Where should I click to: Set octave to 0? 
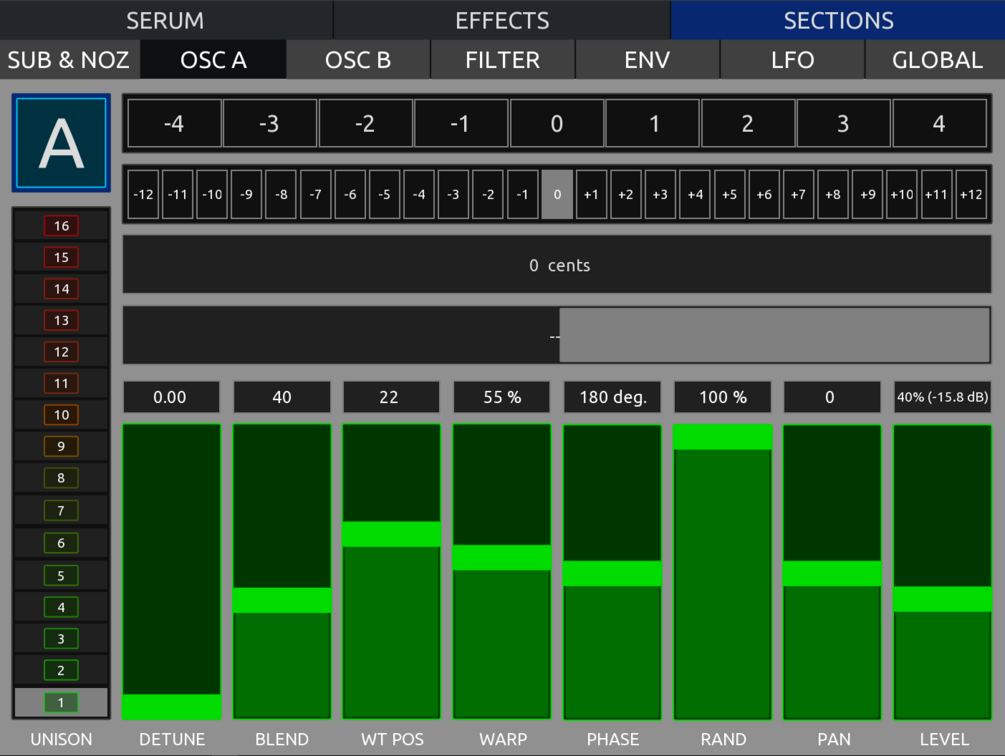556,123
